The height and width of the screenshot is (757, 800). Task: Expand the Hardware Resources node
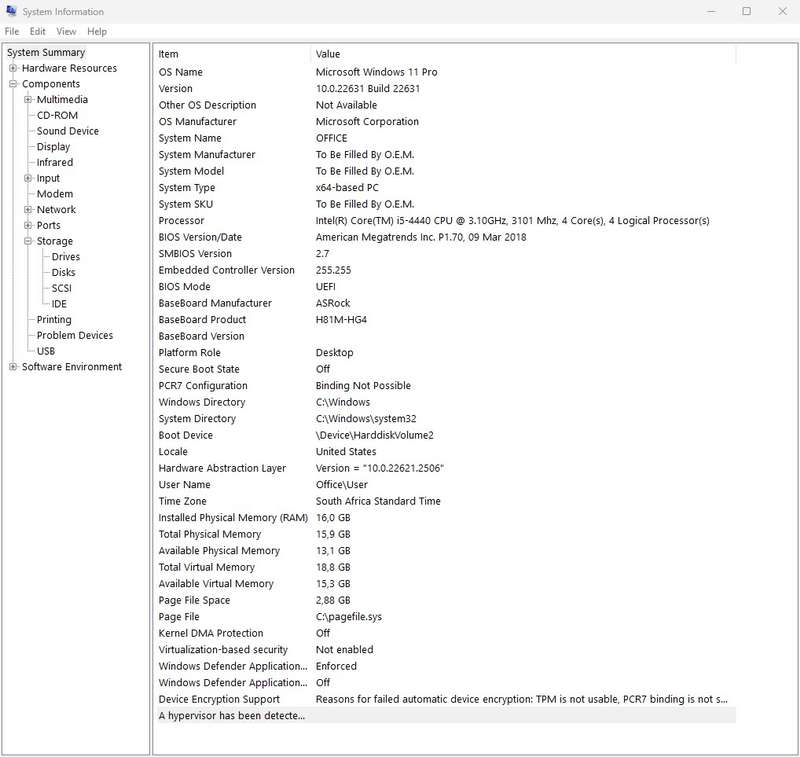(13, 68)
